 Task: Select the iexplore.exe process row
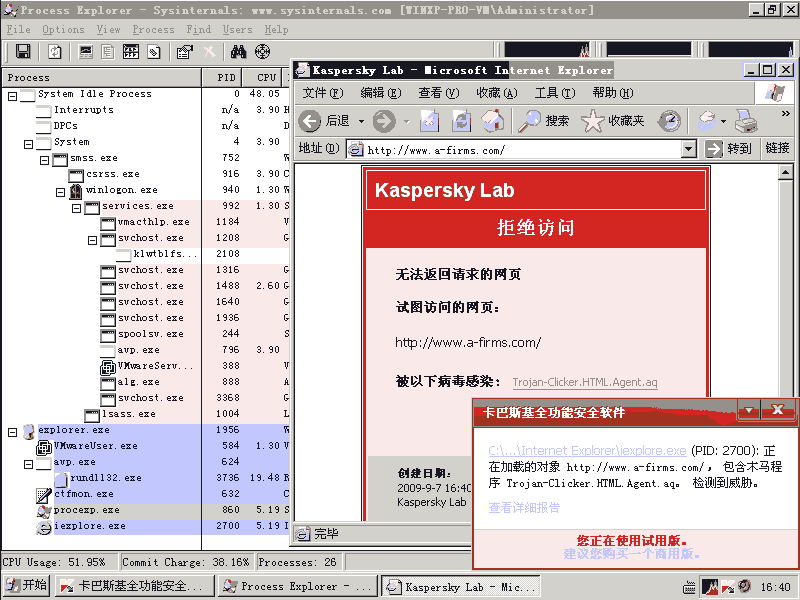[x=144, y=526]
